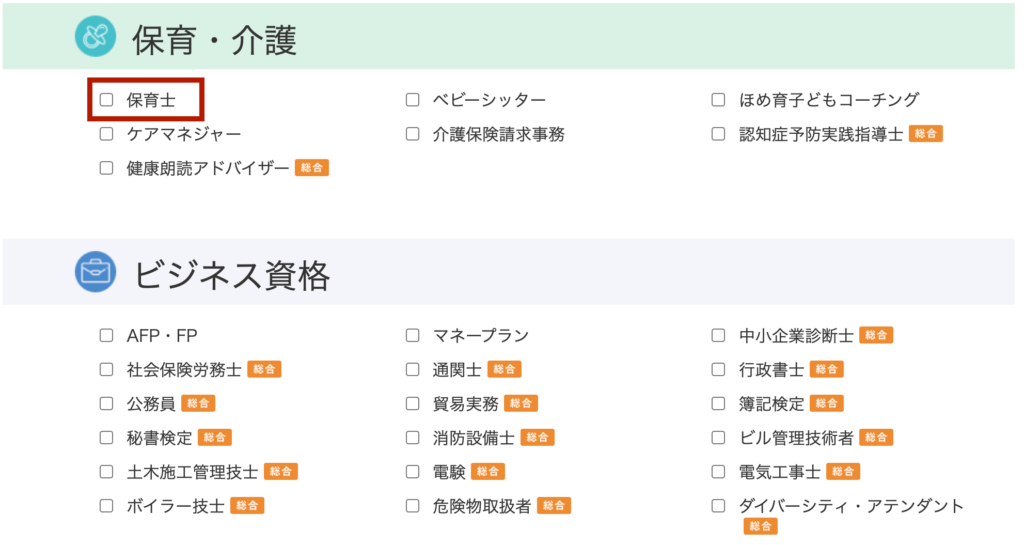Click the 総合 badge under ダイバーシティ・アテンダント
Image resolution: width=1024 pixels, height=545 pixels.
(x=760, y=526)
